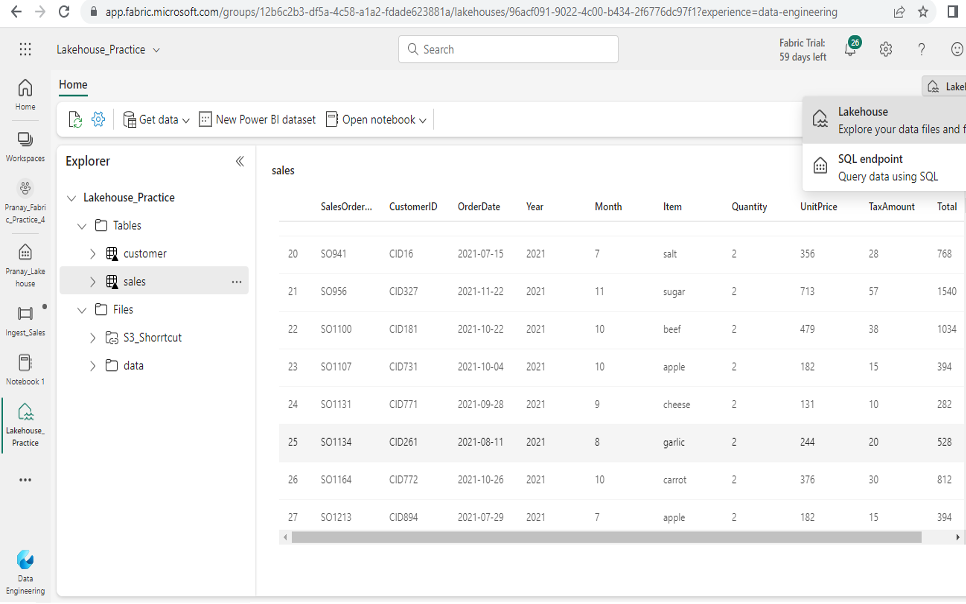Image resolution: width=966 pixels, height=604 pixels.
Task: Expand the S3_Shorrtcut folder
Action: [x=92, y=338]
